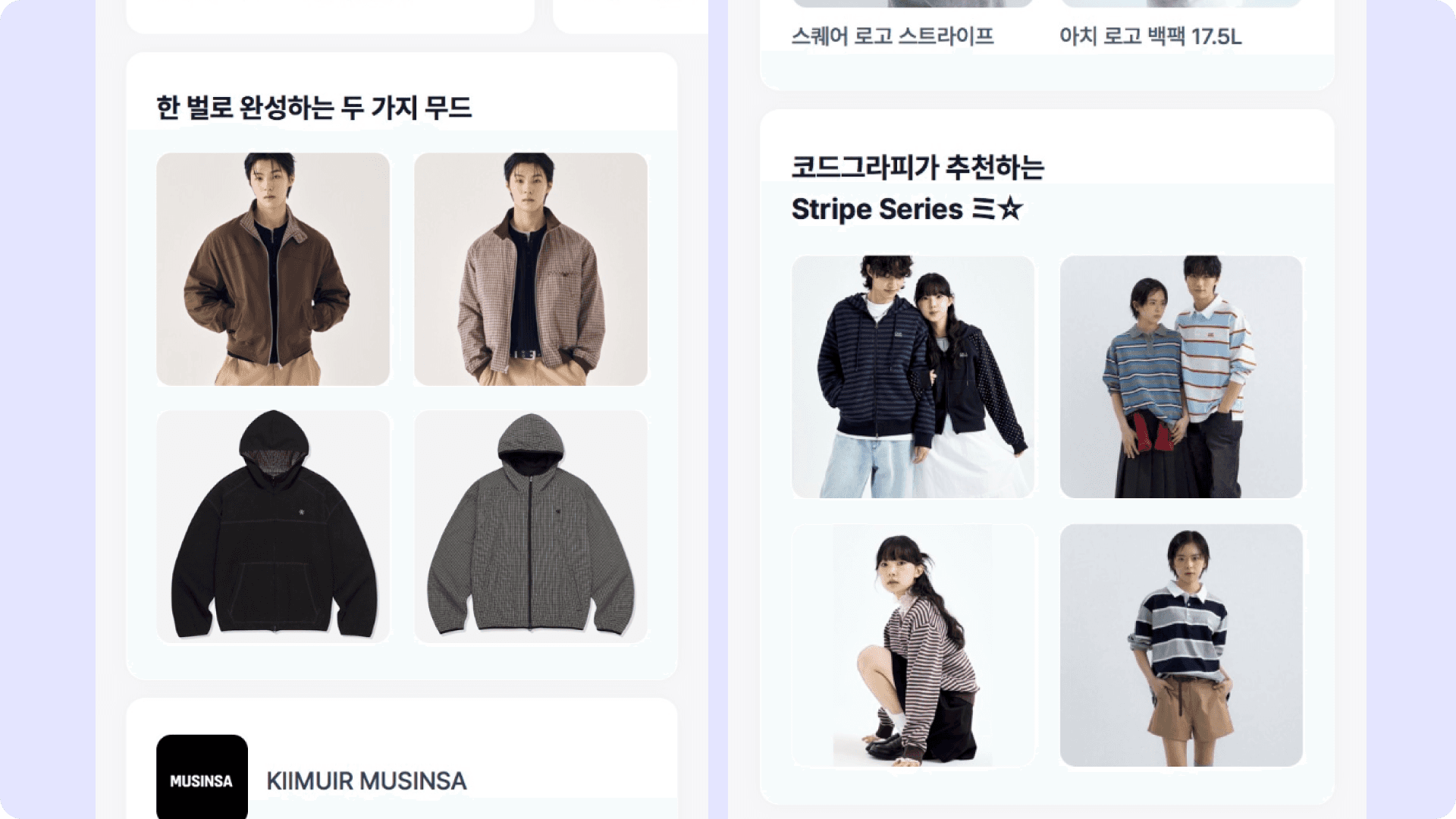Click the star symbol after Stripe Series
1456x819 pixels.
1010,208
